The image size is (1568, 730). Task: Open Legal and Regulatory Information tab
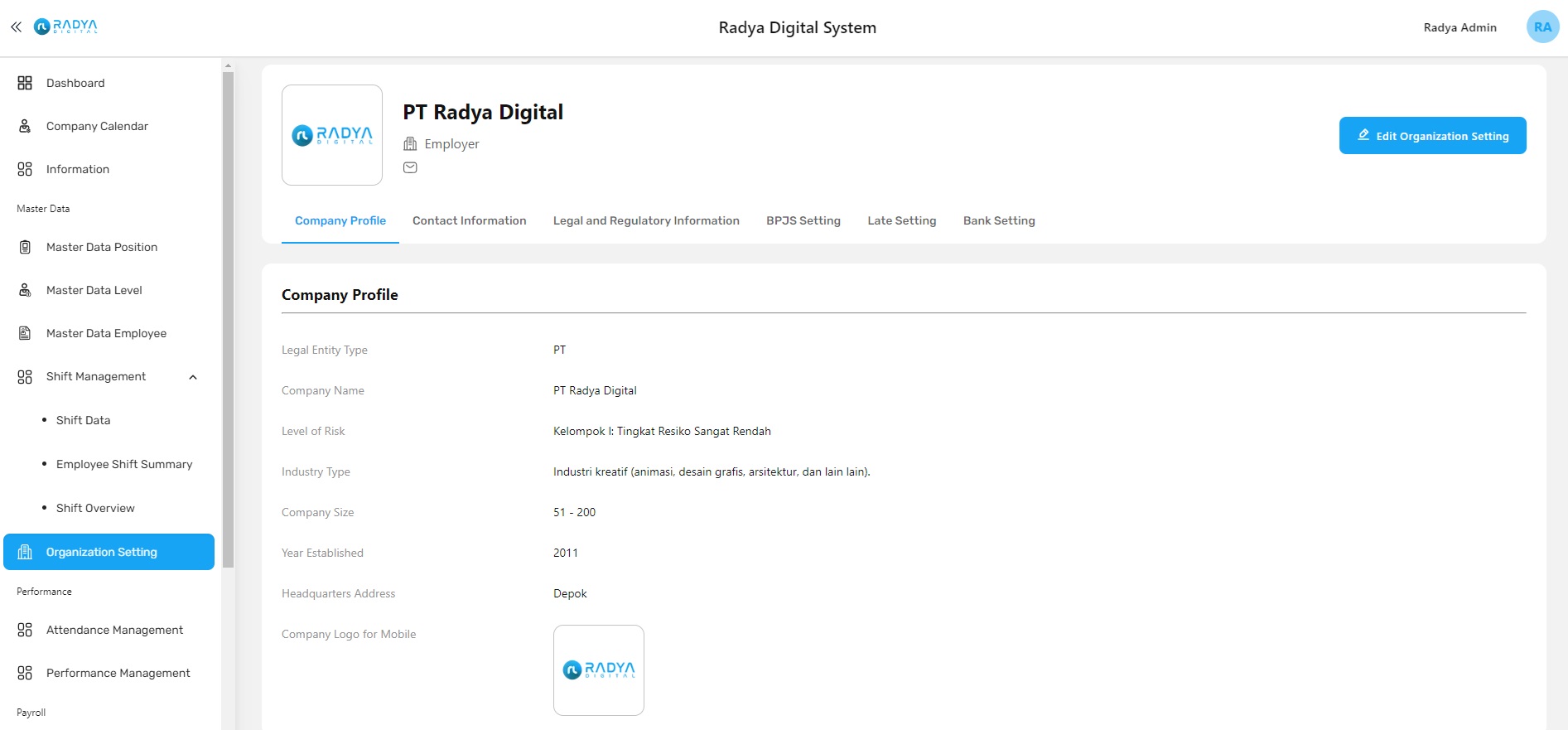(x=646, y=220)
